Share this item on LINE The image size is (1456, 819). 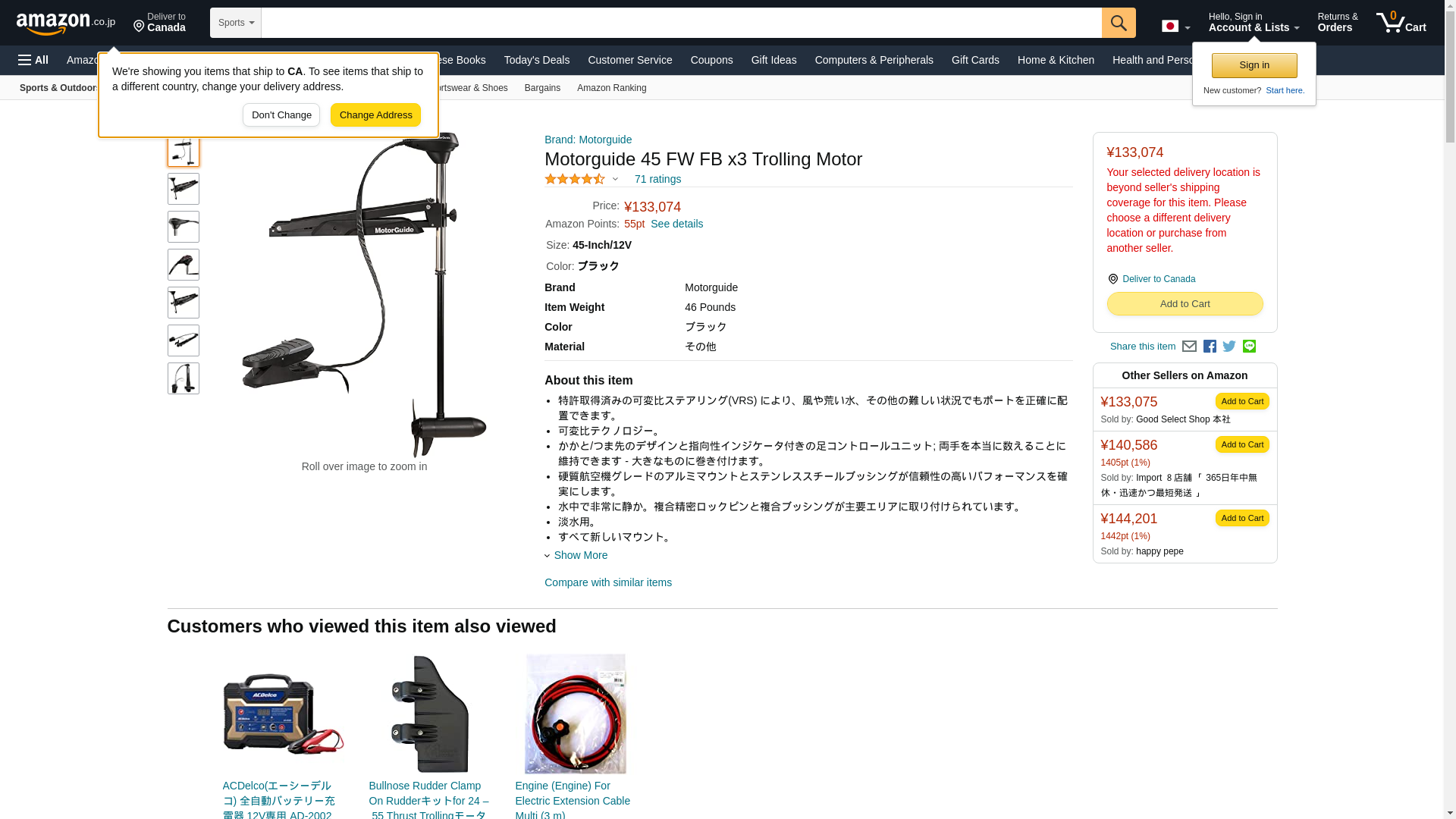pos(1249,347)
